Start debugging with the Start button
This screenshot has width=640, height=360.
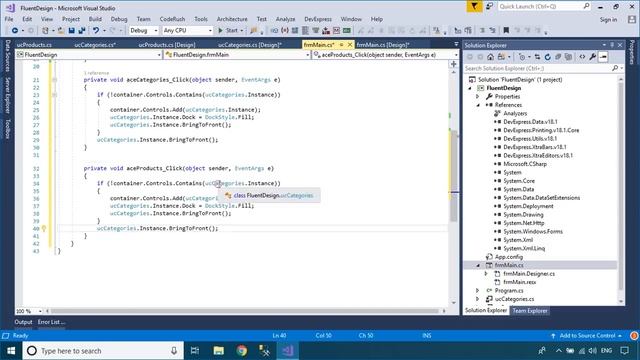[x=230, y=31]
